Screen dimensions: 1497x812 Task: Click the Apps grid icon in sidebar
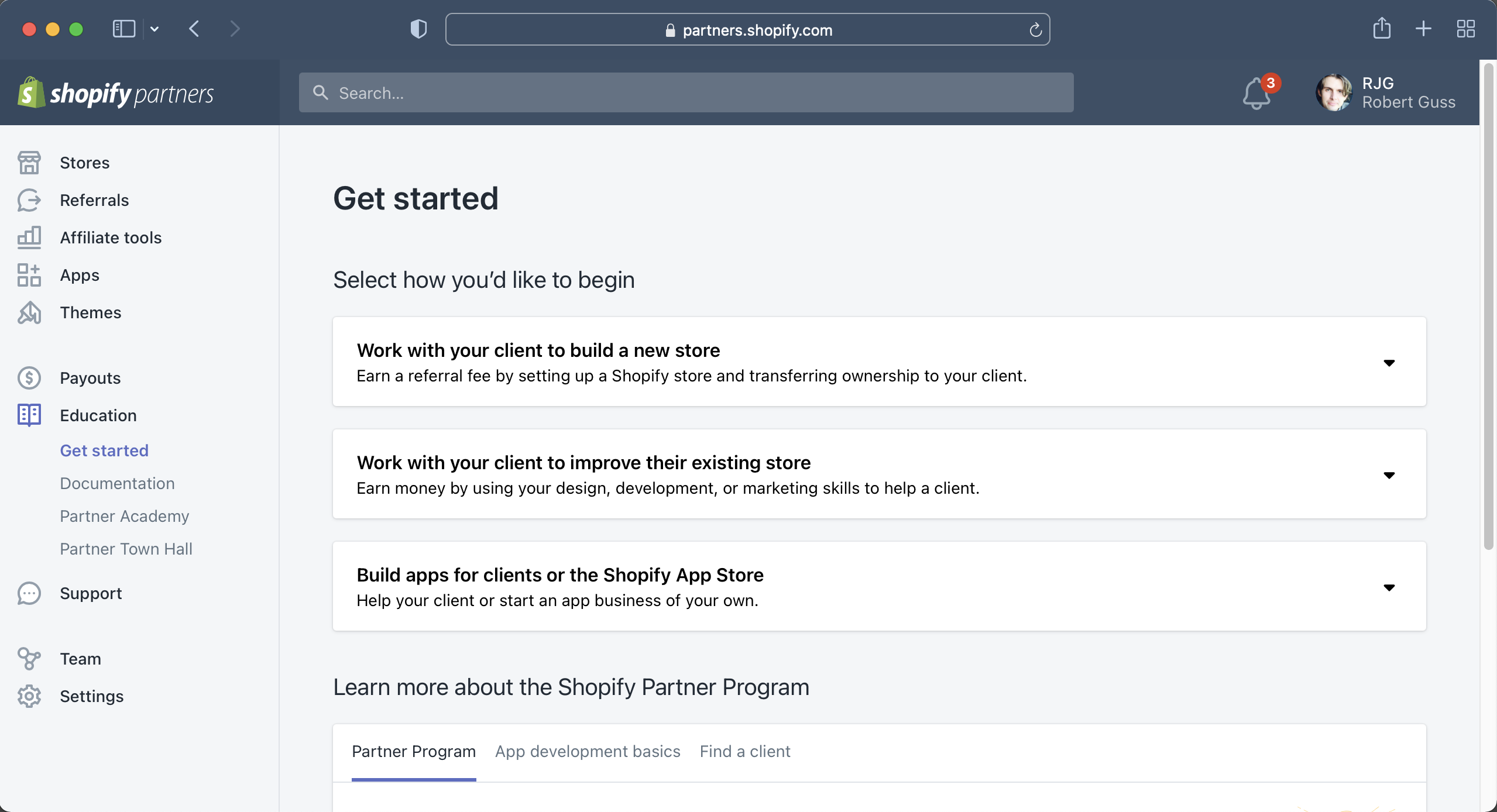point(29,275)
